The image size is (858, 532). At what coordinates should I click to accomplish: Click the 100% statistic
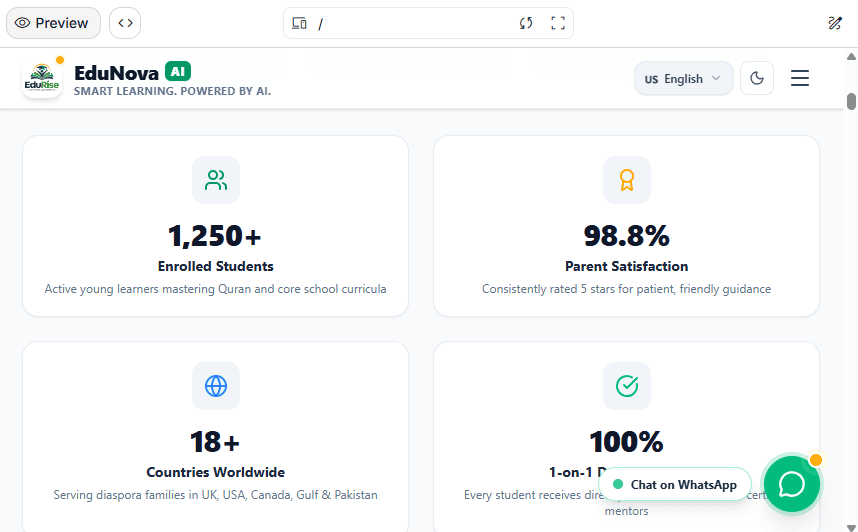[627, 442]
